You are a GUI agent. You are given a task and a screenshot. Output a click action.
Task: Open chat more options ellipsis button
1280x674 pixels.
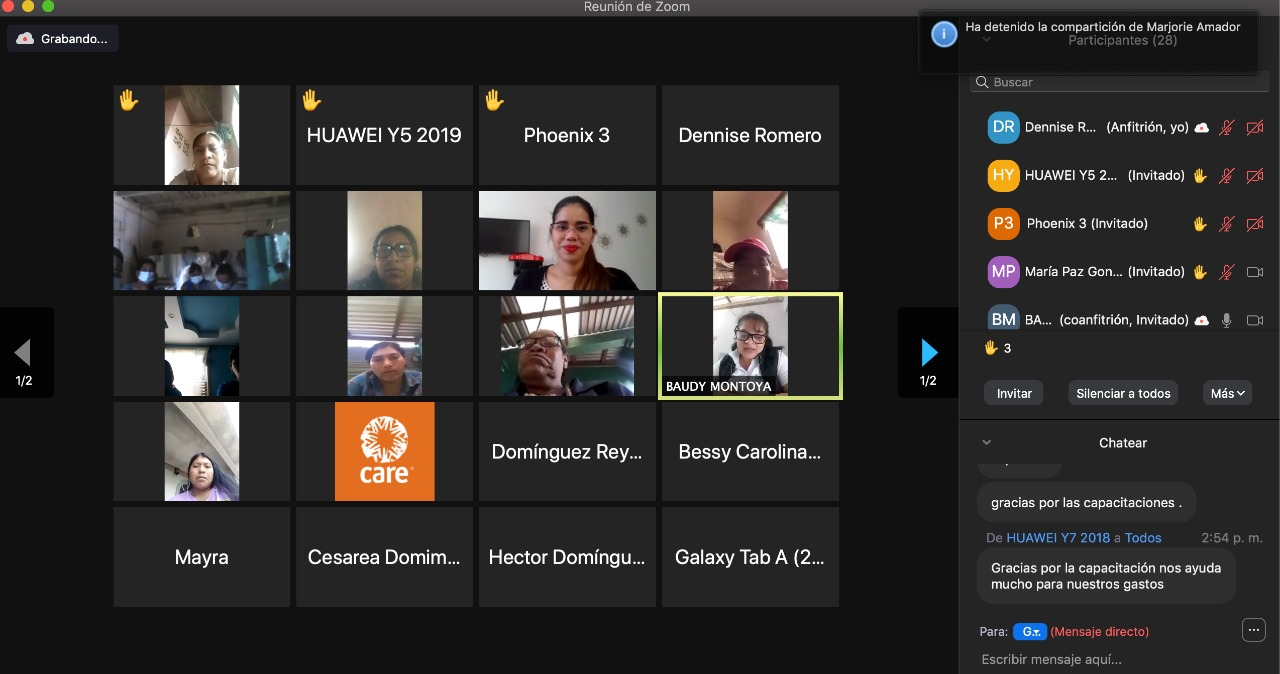pyautogui.click(x=1253, y=630)
